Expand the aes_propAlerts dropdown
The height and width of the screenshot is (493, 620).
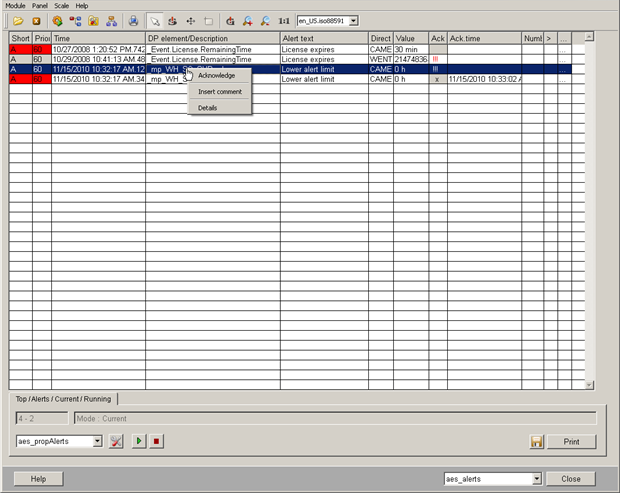coord(97,441)
